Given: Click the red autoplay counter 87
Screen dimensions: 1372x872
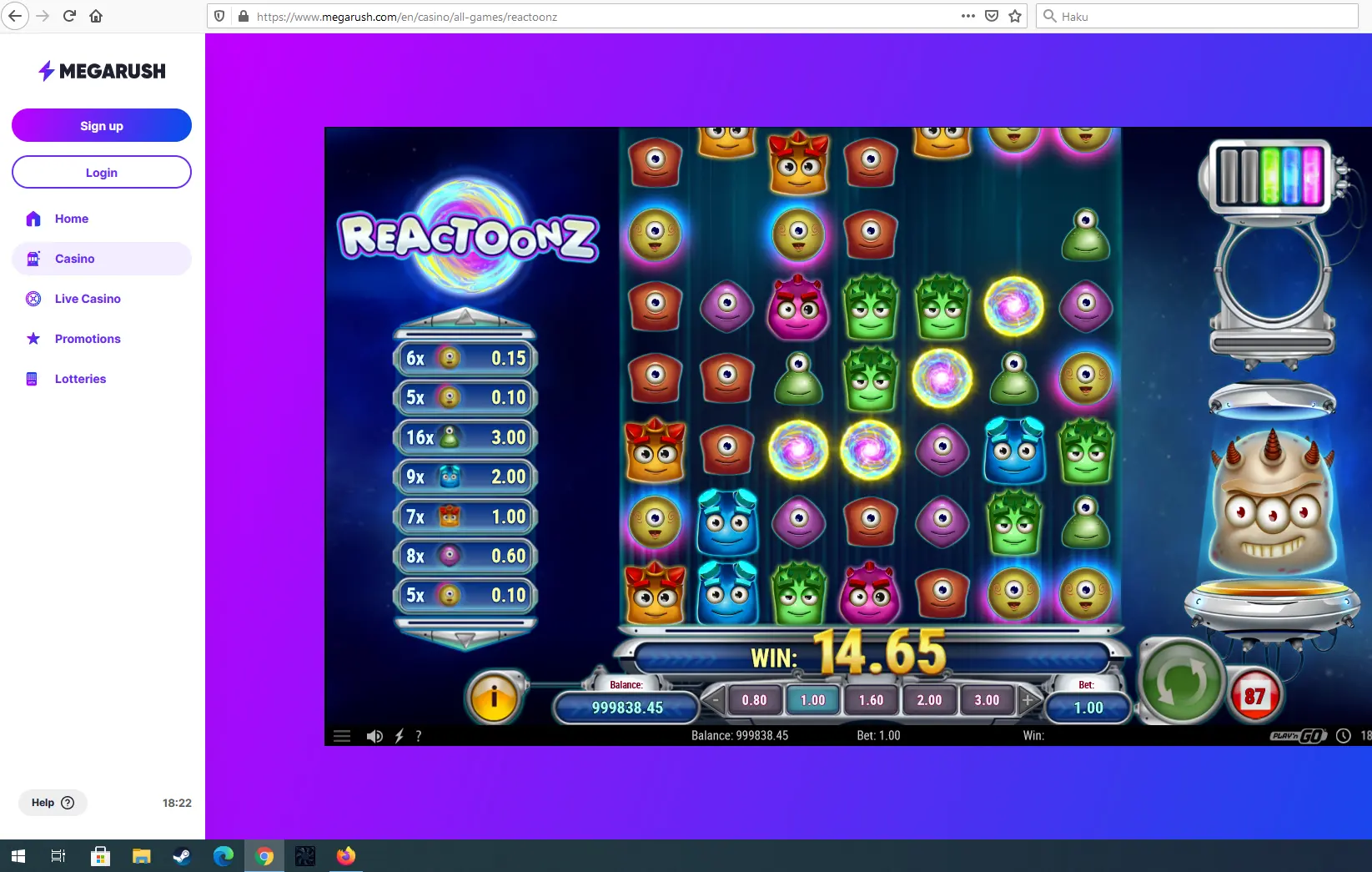Looking at the screenshot, I should 1254,696.
